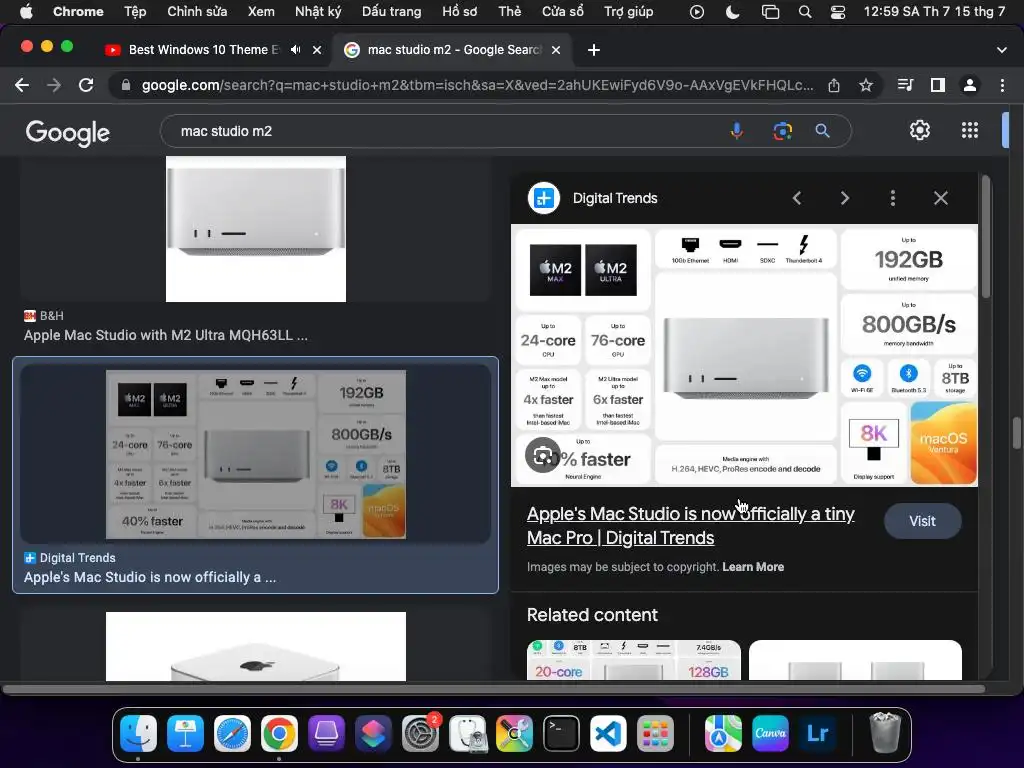Image resolution: width=1024 pixels, height=768 pixels.
Task: Open the Nhật ký menu
Action: click(318, 12)
